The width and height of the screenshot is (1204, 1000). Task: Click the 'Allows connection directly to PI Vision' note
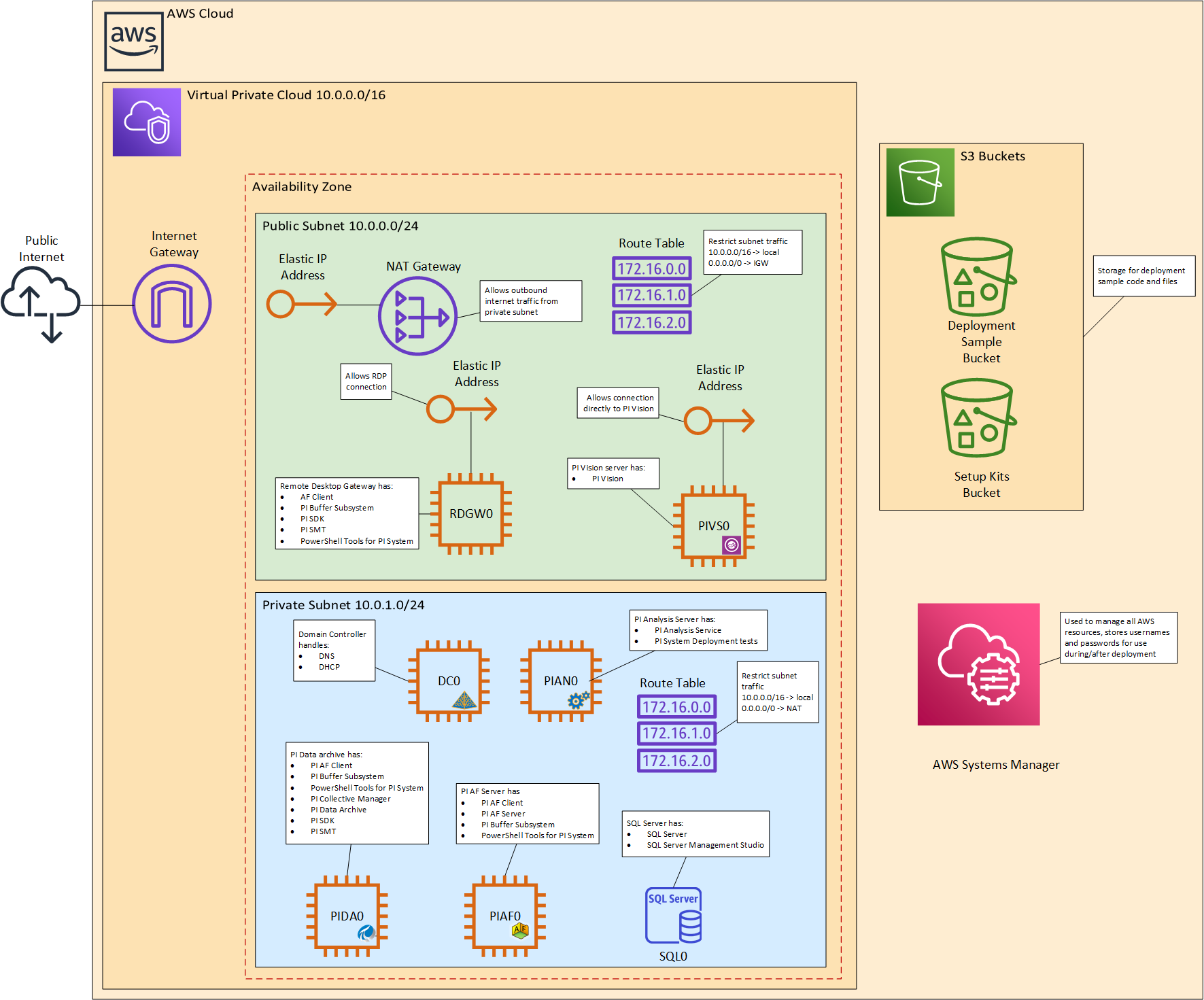pyautogui.click(x=618, y=403)
